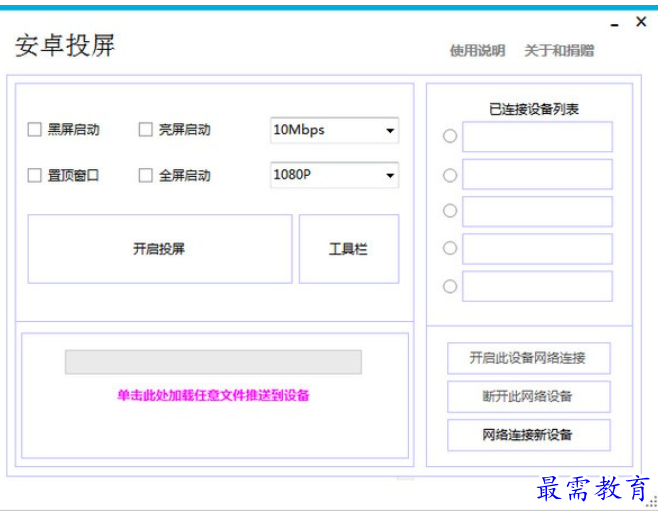
Task: Click the third connected device field
Action: [x=537, y=212]
